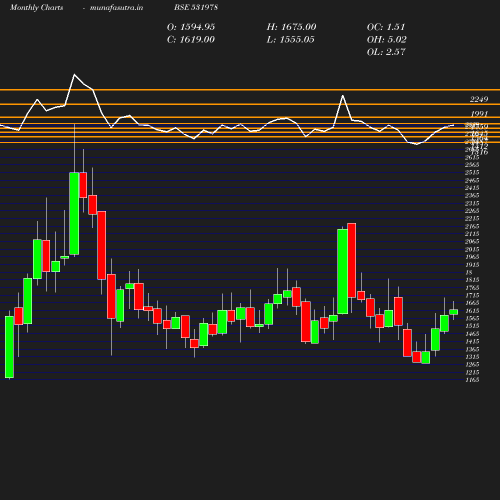Click the "Monthly Charts" title text
The image size is (500, 500).
pyautogui.click(x=36, y=8)
